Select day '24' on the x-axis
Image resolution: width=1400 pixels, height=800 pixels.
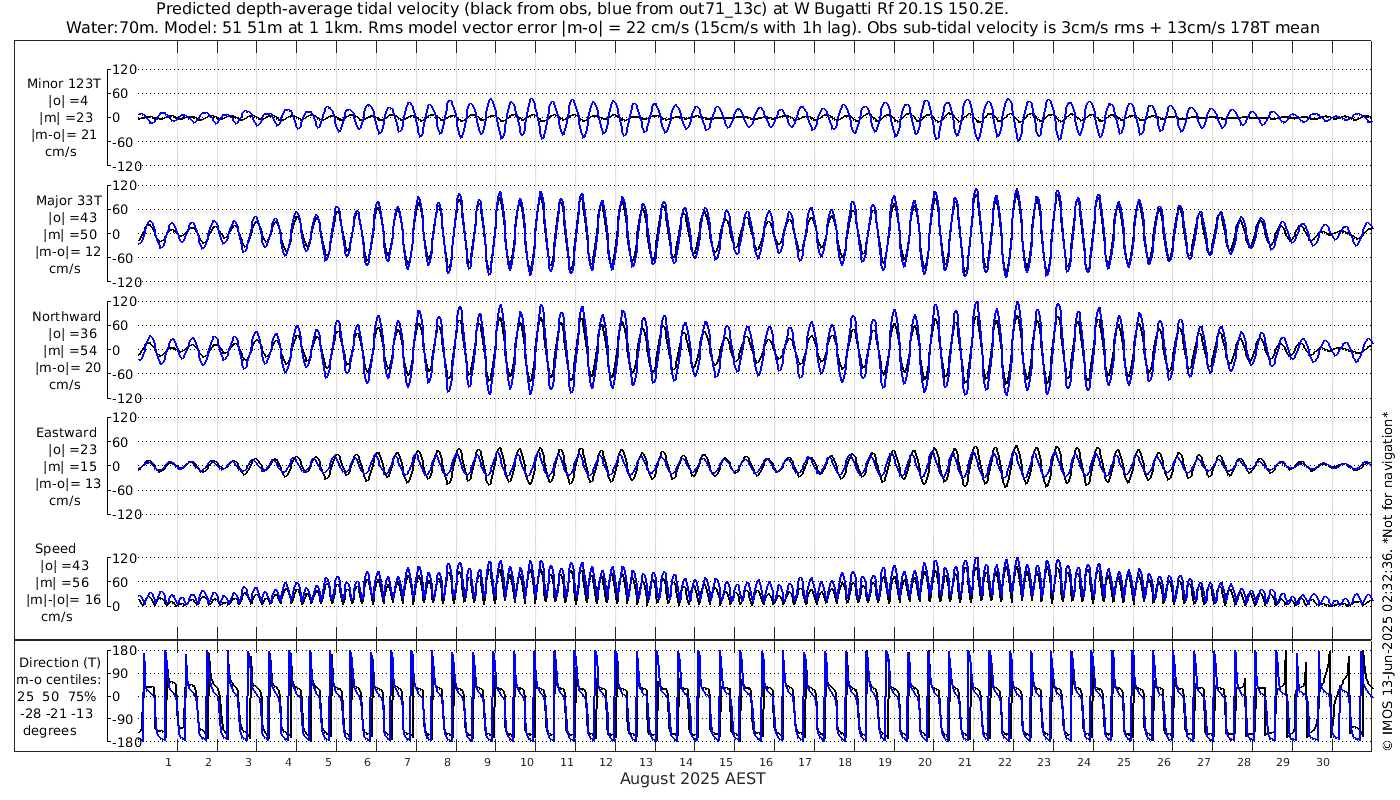1084,762
